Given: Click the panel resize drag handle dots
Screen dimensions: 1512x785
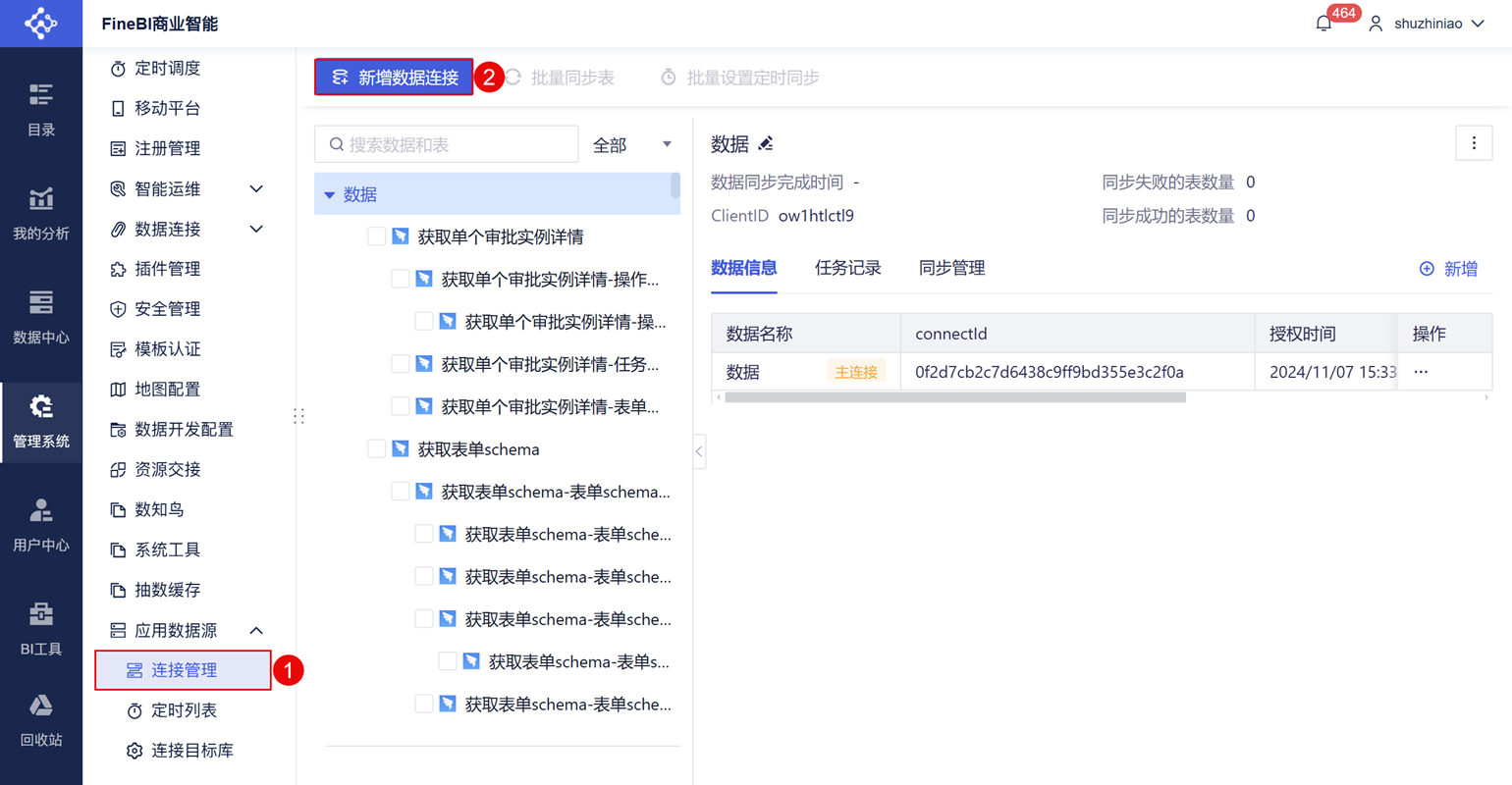Looking at the screenshot, I should [x=298, y=416].
